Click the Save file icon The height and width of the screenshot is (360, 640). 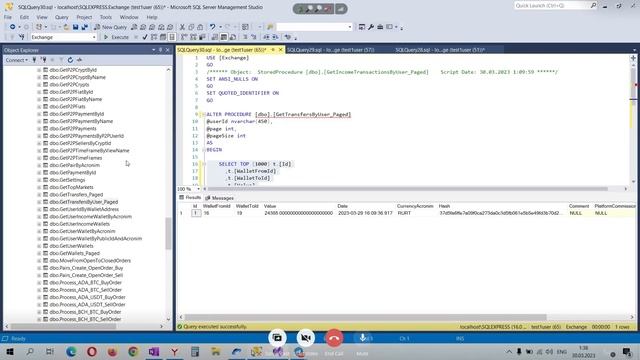76,27
